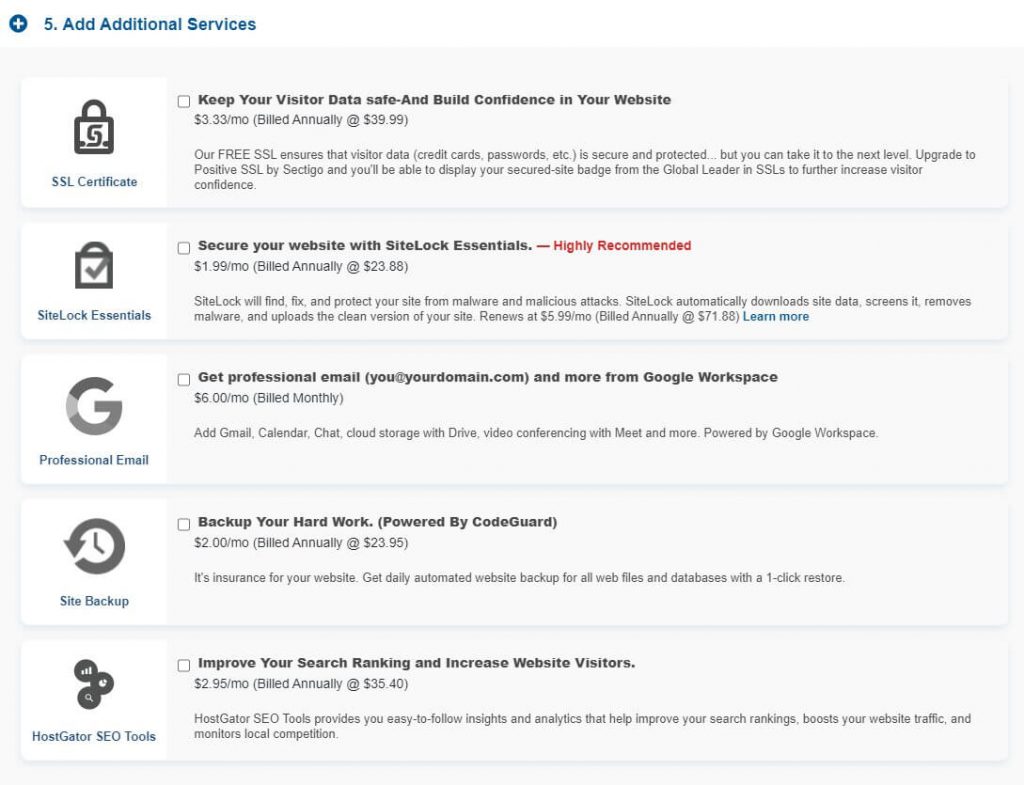Open the SiteLock Learn more link
Image resolution: width=1024 pixels, height=785 pixels.
(775, 317)
